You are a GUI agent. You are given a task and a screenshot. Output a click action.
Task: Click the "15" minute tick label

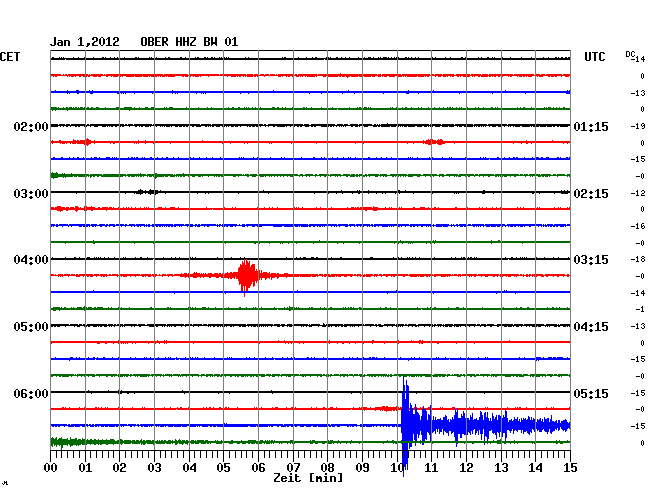tap(570, 468)
